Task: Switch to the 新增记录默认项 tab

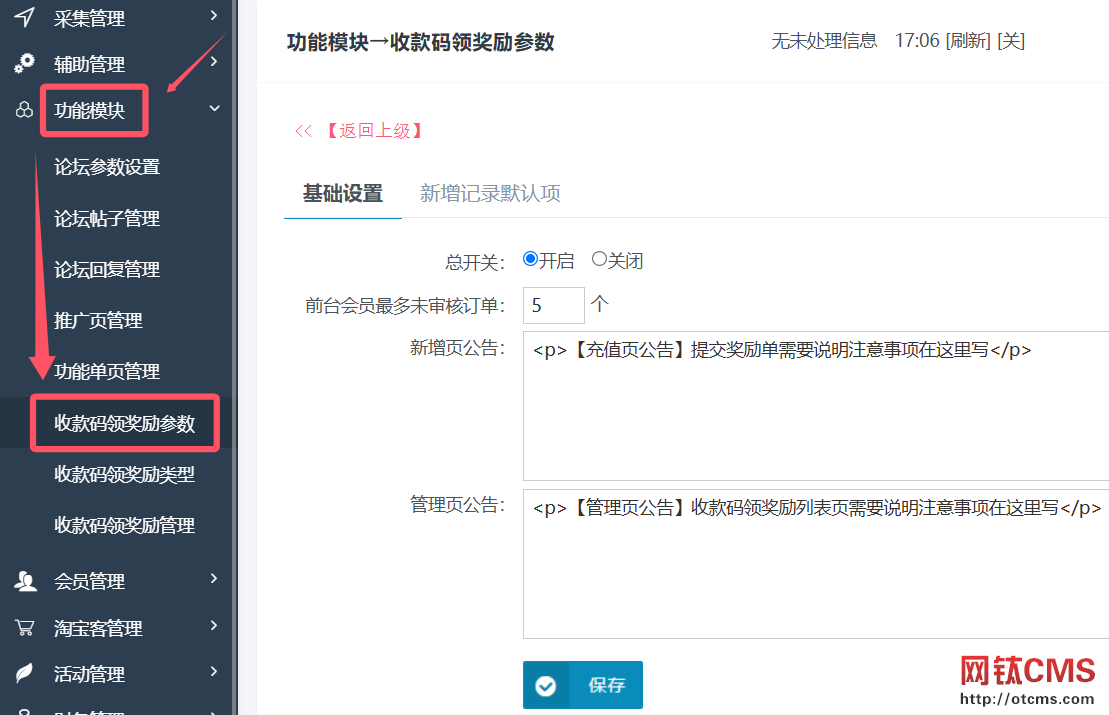Action: 490,193
